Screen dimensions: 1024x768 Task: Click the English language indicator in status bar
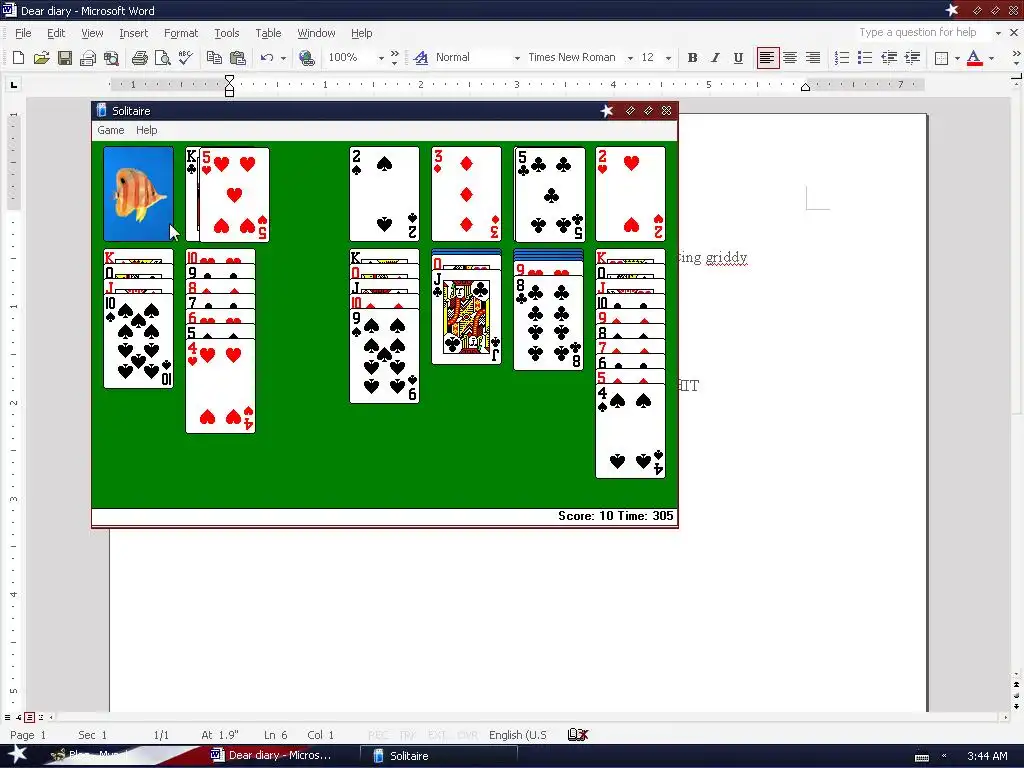point(518,735)
